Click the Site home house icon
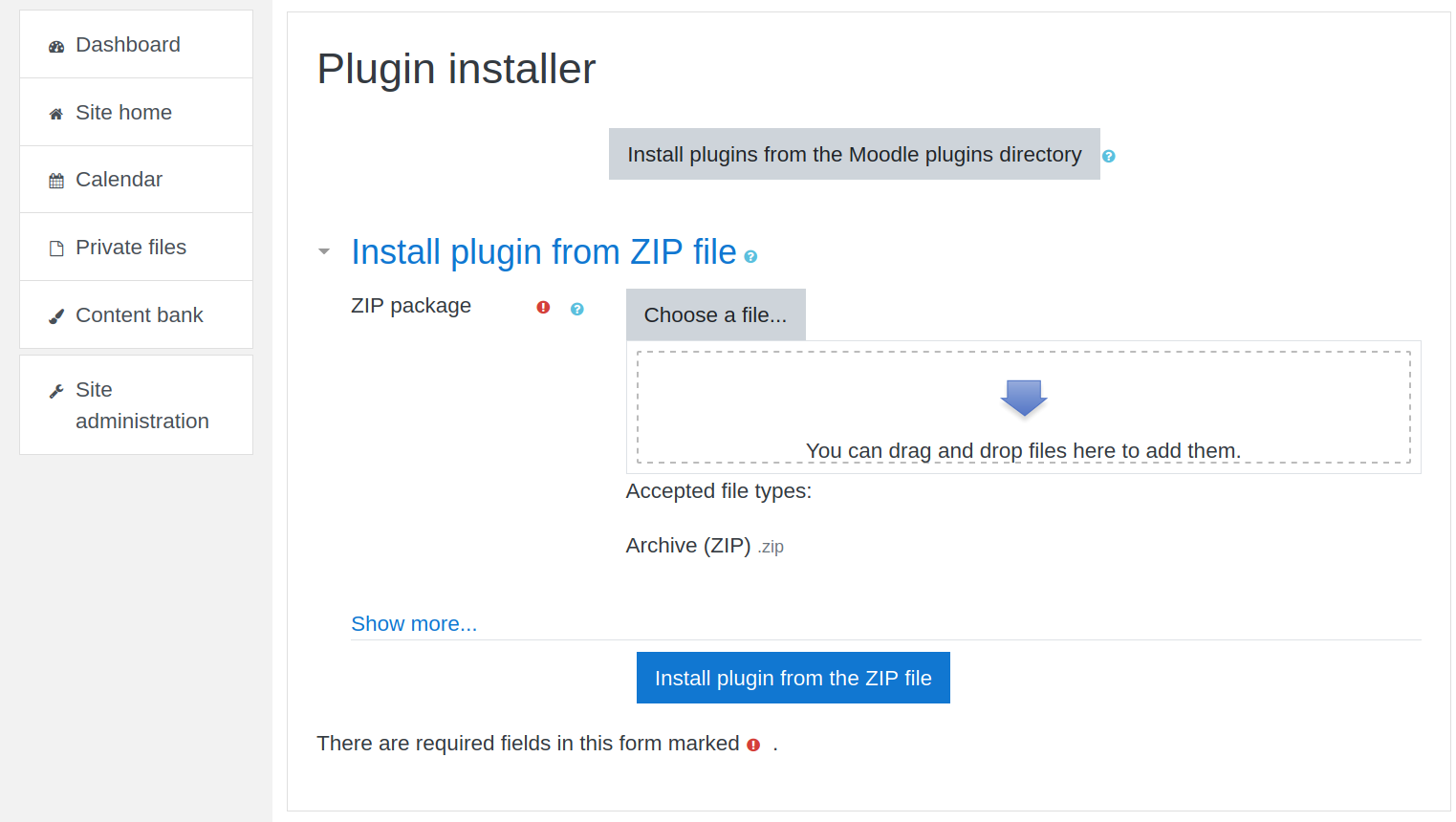Image resolution: width=1456 pixels, height=822 pixels. point(56,114)
